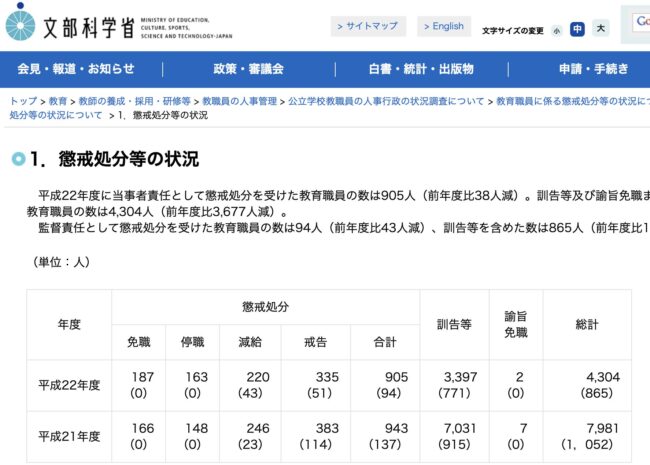
Task: Open 白書・統計・出版物 menu
Action: point(420,69)
